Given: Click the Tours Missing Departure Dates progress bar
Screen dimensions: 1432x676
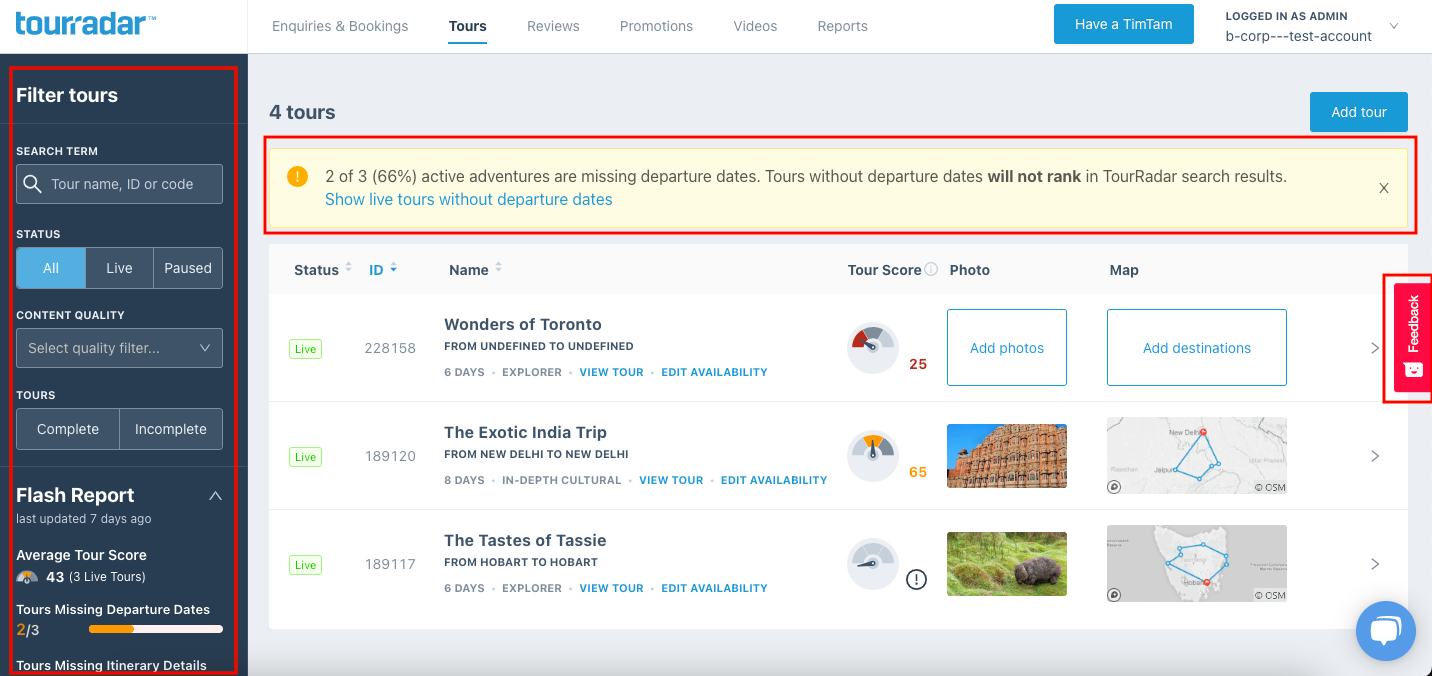Looking at the screenshot, I should coord(155,629).
